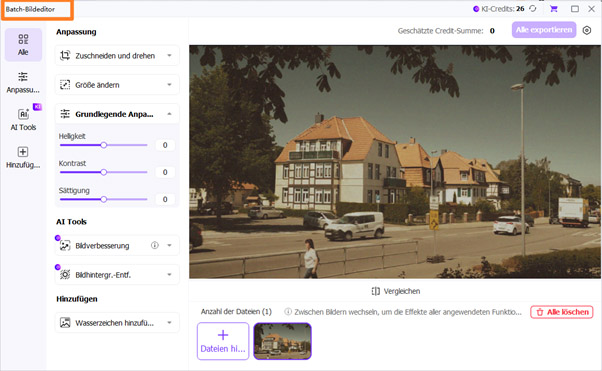602x371 pixels.
Task: Expand the Bildhintergr.-Entf. dropdown arrow
Action: click(169, 275)
